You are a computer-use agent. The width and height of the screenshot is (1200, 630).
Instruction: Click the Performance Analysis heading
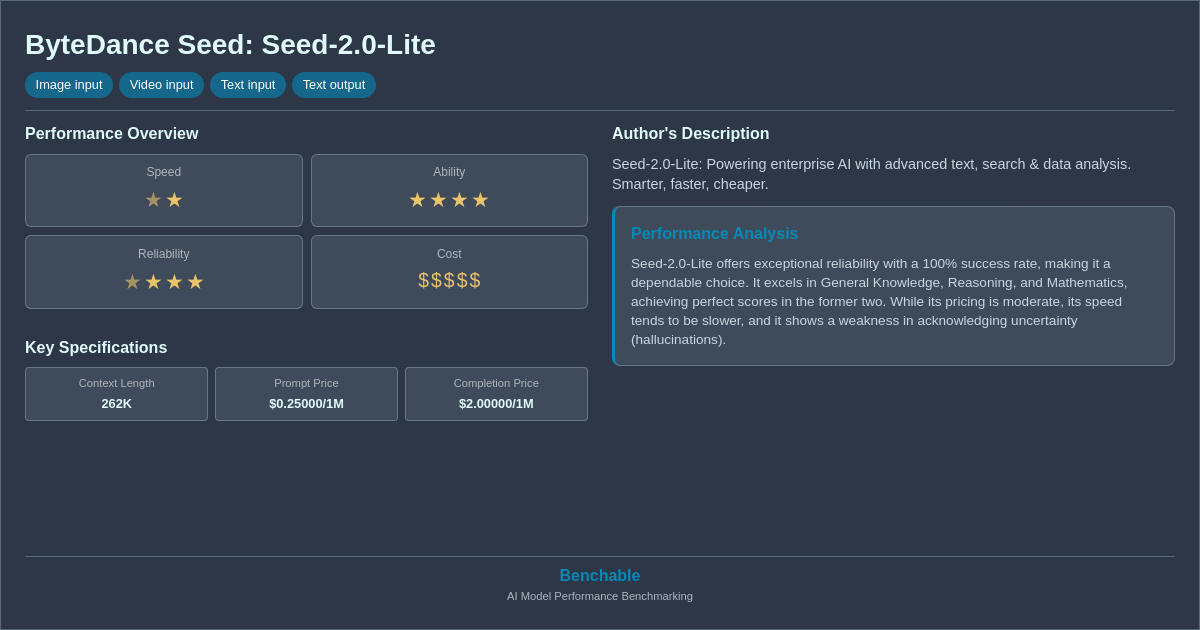[x=714, y=234]
